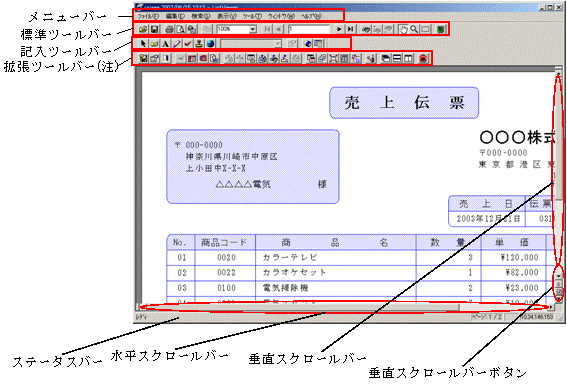Open print preview with the page-magnifier icon
567x389 pixels.
[181, 29]
